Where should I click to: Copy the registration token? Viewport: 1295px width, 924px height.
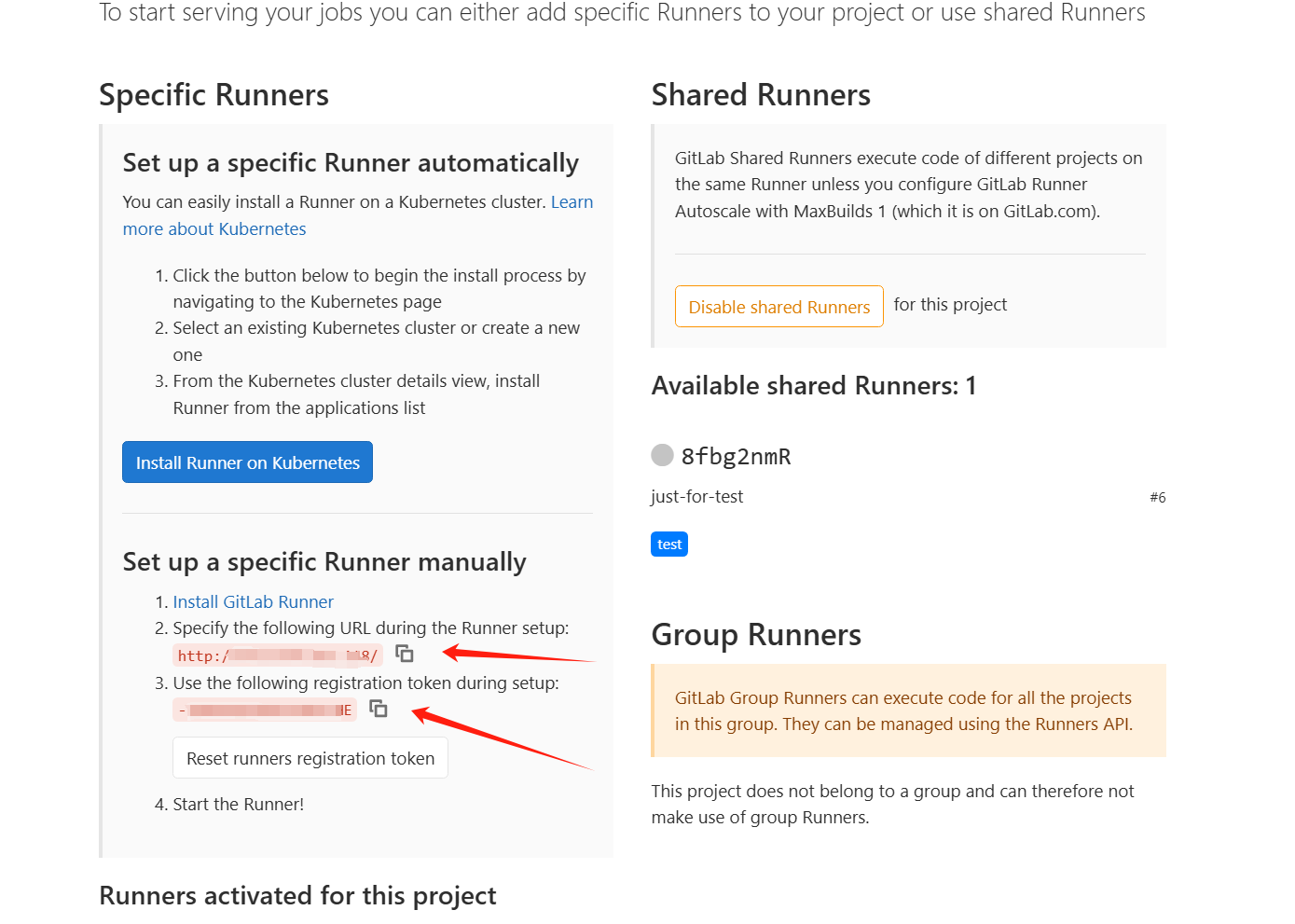tap(379, 709)
